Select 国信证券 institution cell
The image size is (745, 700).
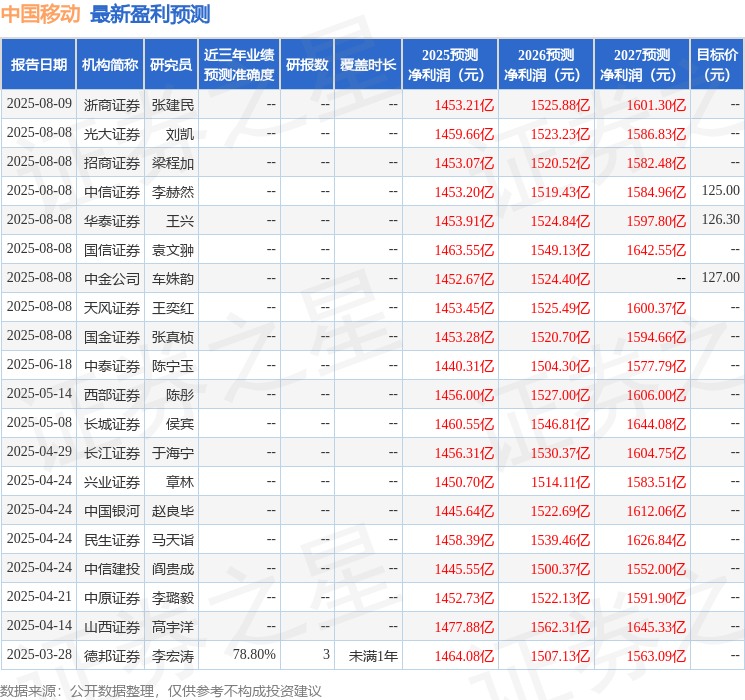pyautogui.click(x=112, y=250)
